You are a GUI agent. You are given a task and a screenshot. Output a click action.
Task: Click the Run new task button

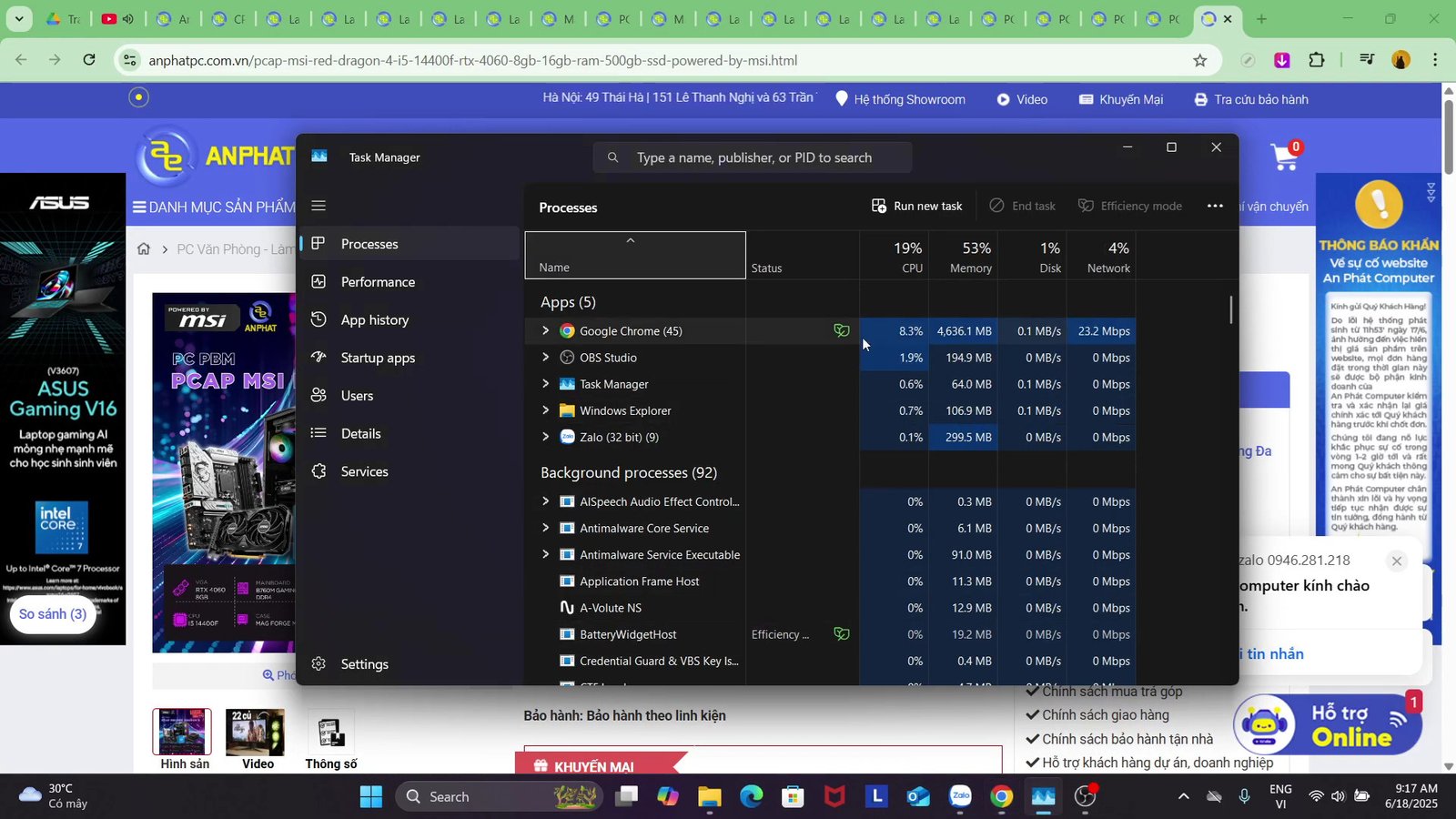tap(916, 207)
